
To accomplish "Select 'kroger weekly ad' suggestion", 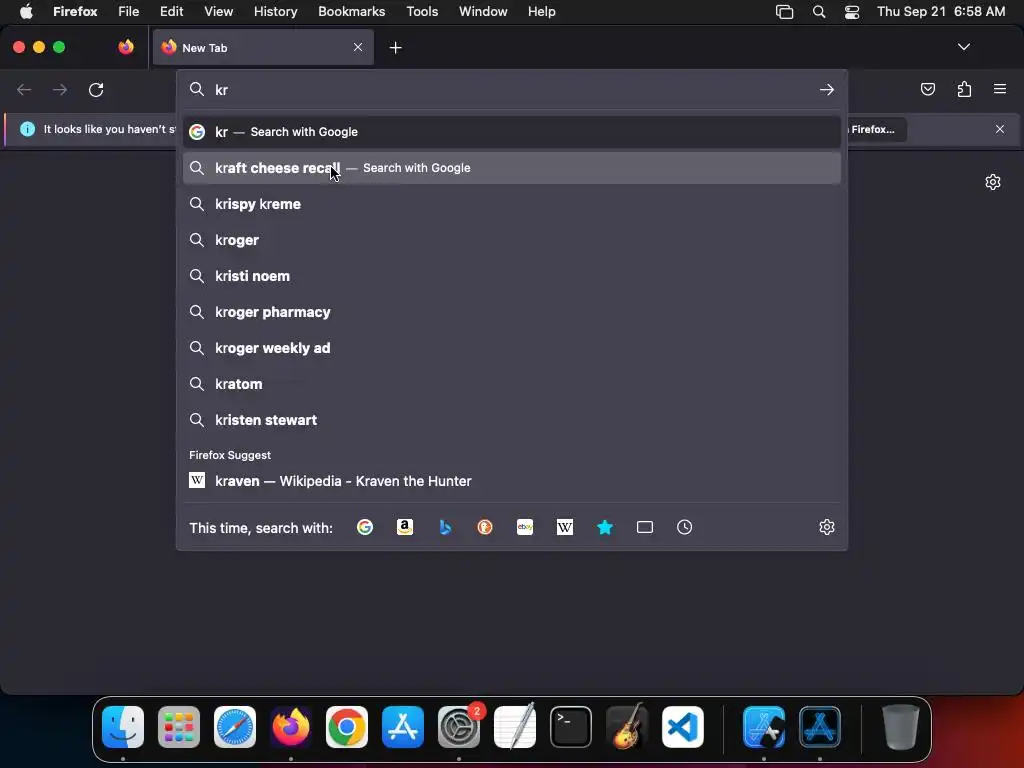I will pyautogui.click(x=511, y=348).
